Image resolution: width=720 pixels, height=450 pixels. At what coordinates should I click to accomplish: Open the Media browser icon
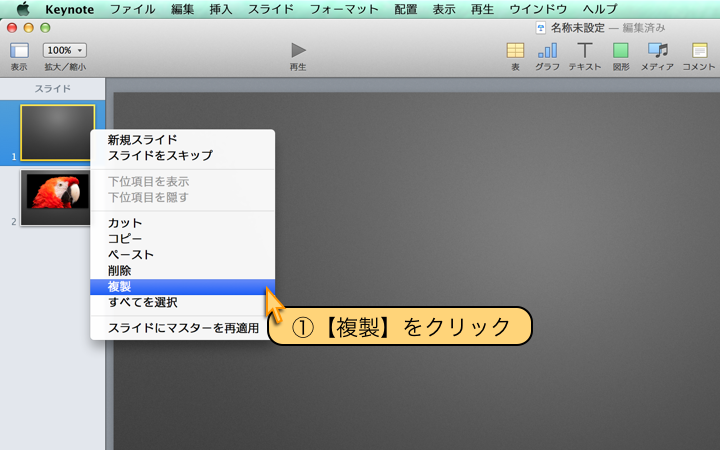[657, 50]
